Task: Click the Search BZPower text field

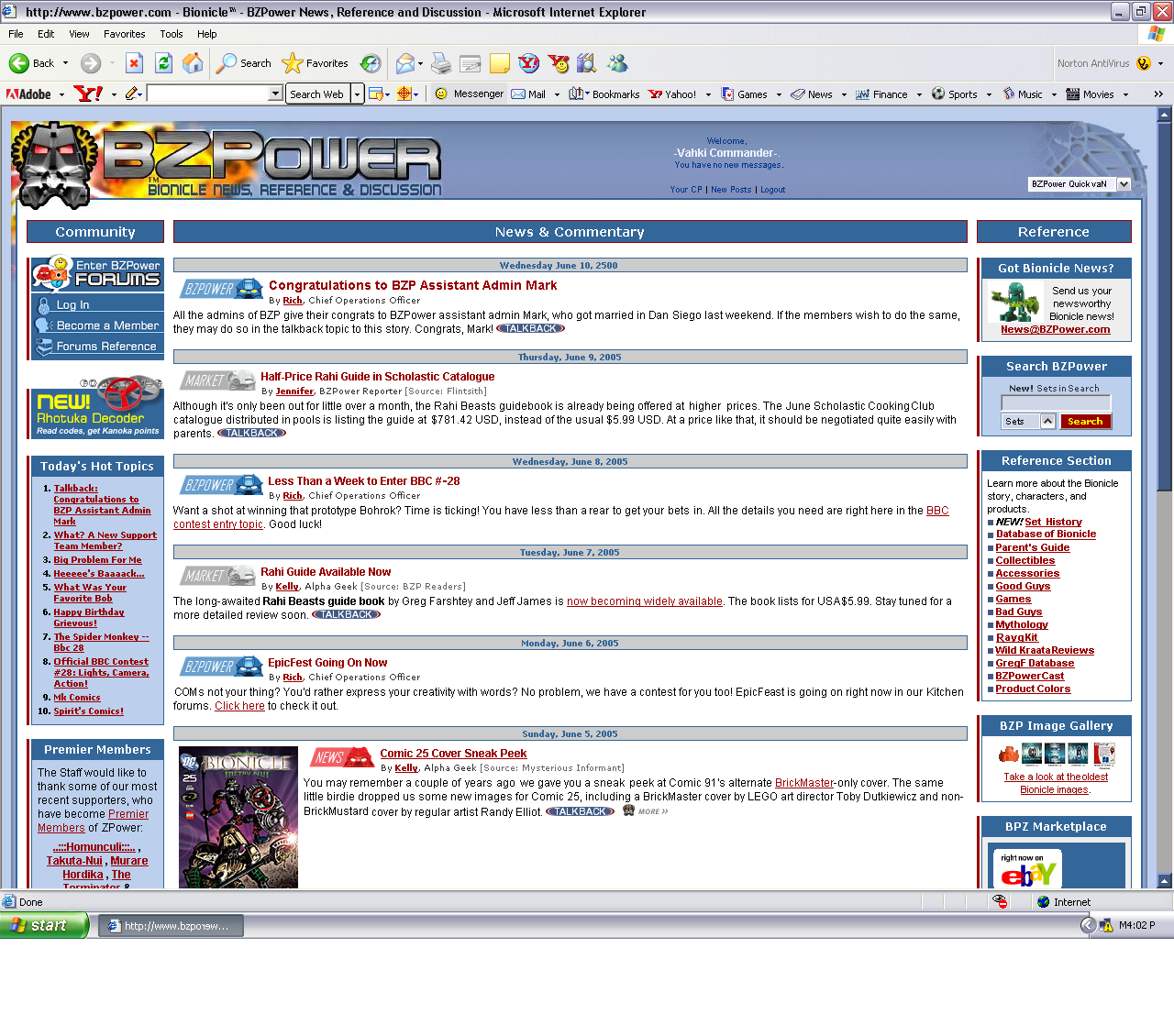Action: [x=1056, y=402]
